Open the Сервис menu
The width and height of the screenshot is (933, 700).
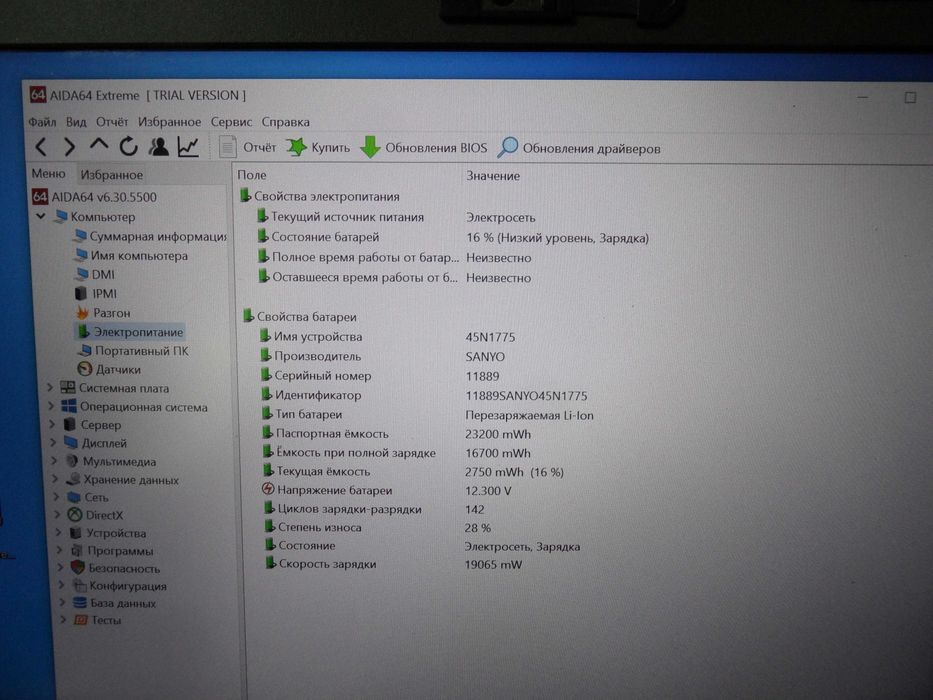coord(231,122)
